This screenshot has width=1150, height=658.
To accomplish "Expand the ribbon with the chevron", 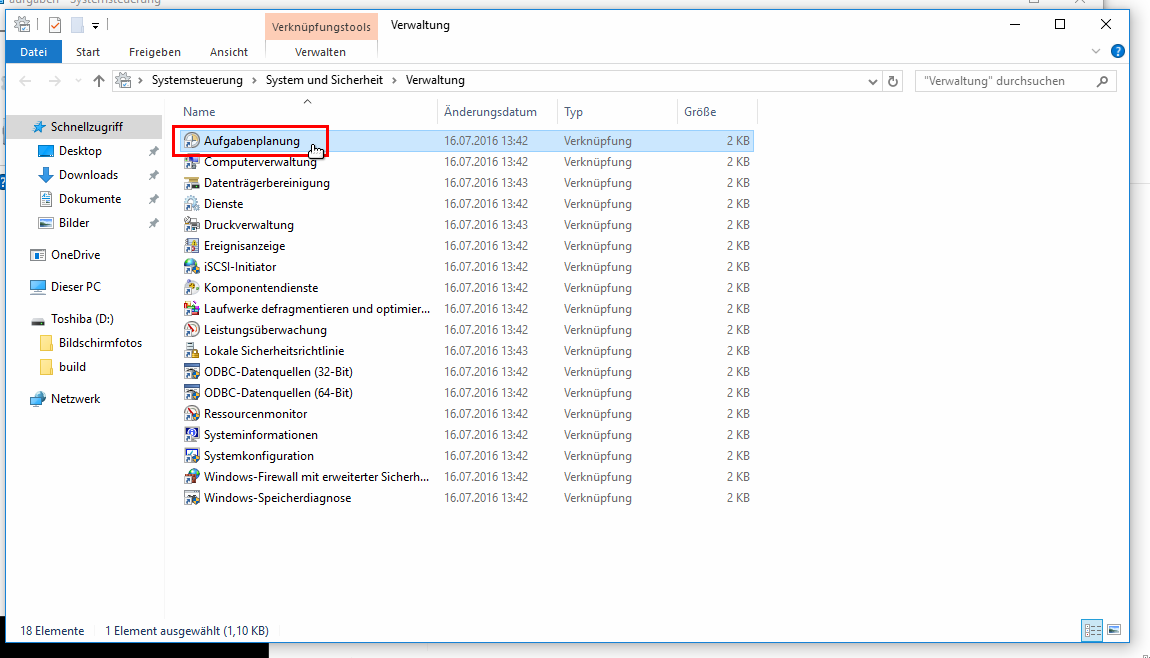I will pyautogui.click(x=1096, y=51).
